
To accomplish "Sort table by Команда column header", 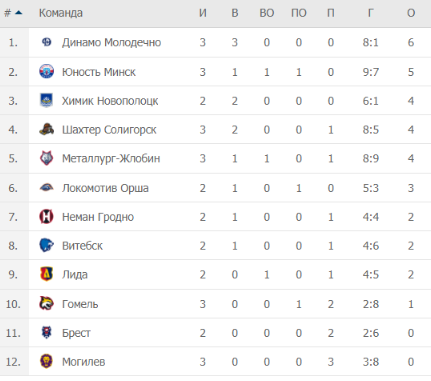I will tap(61, 13).
